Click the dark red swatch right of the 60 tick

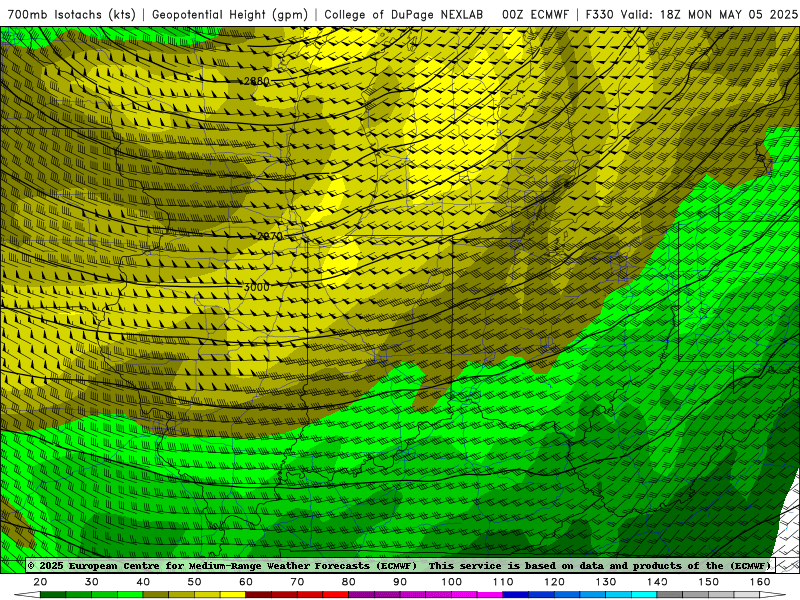[259, 595]
